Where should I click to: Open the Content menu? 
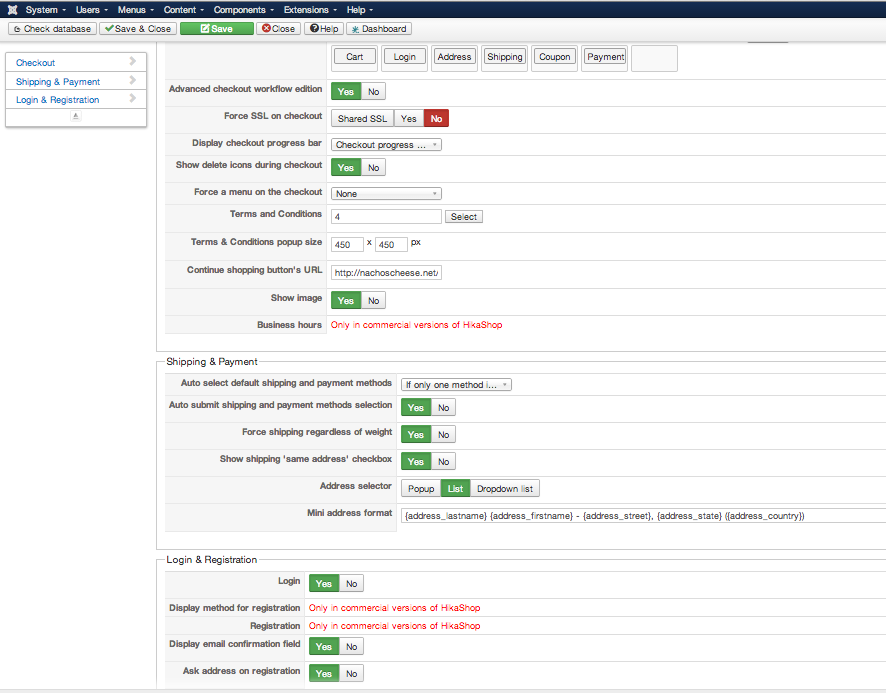[x=184, y=10]
